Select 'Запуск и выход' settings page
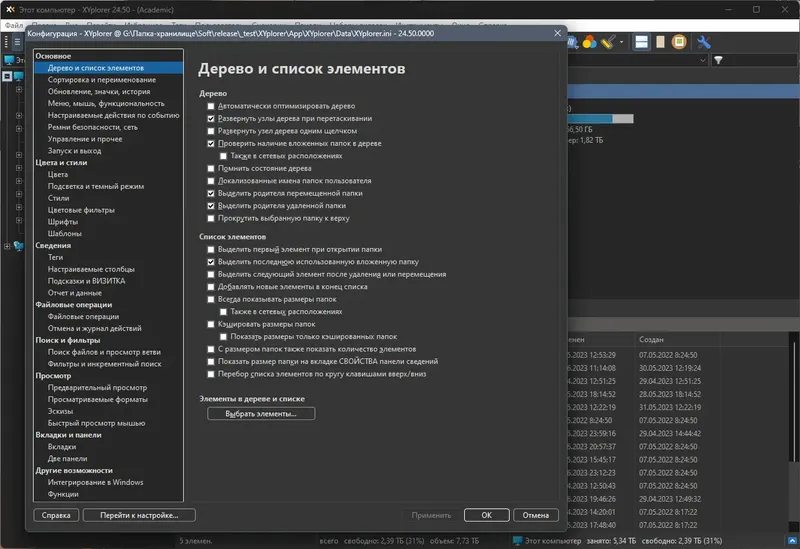The height and width of the screenshot is (549, 800). pyautogui.click(x=74, y=151)
